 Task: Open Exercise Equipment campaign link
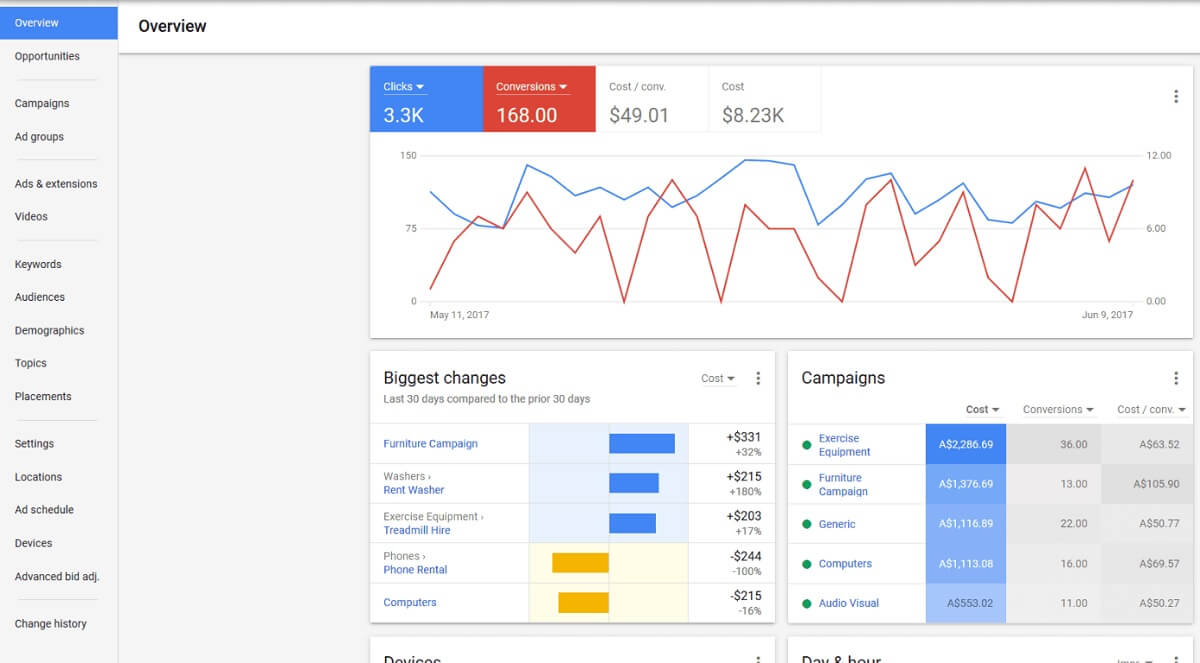pyautogui.click(x=845, y=445)
